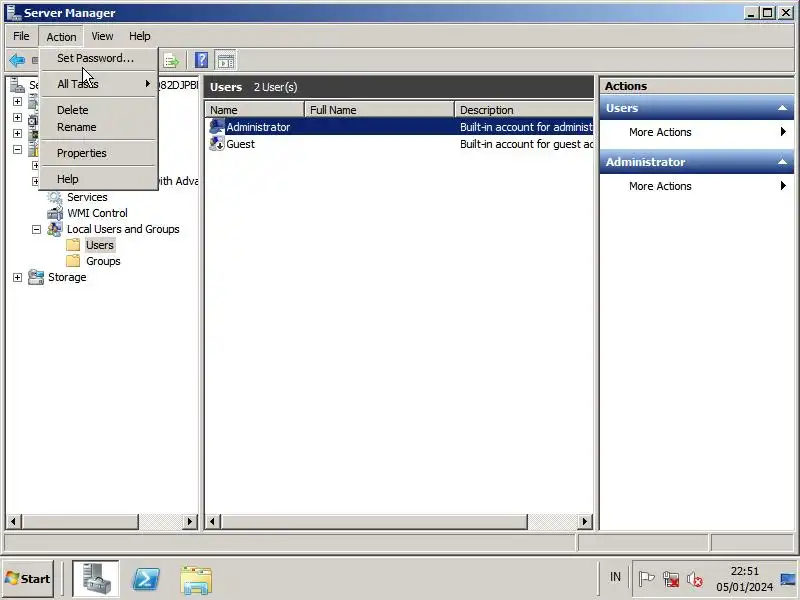The width and height of the screenshot is (800, 600).
Task: Click the Server Manager root node icon in tree
Action: click(x=17, y=85)
